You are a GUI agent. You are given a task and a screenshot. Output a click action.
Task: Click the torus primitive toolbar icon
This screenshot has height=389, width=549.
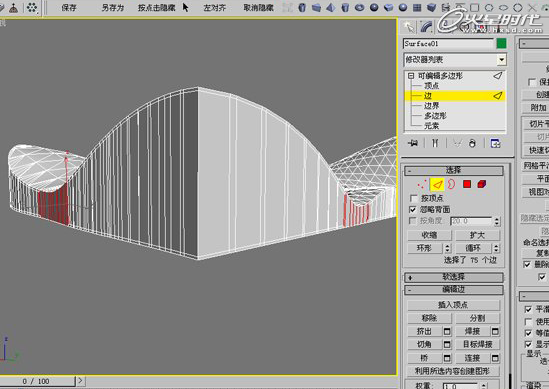coord(359,7)
